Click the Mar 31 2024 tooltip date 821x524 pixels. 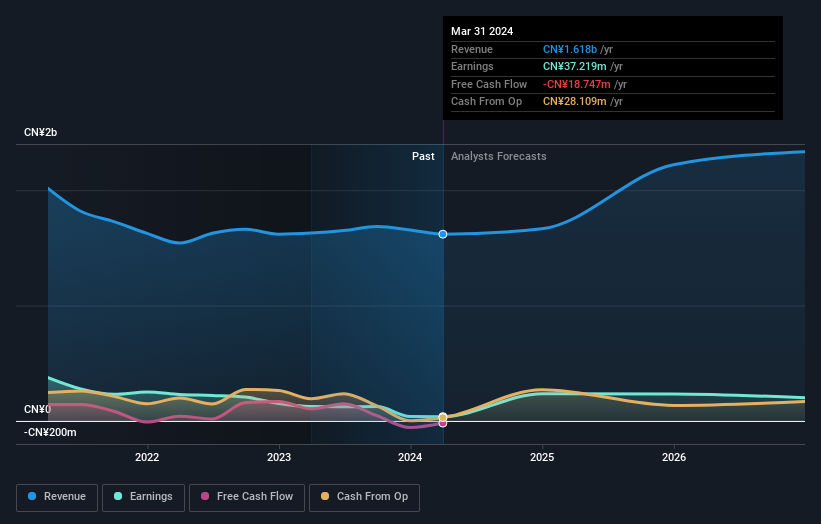coord(482,31)
